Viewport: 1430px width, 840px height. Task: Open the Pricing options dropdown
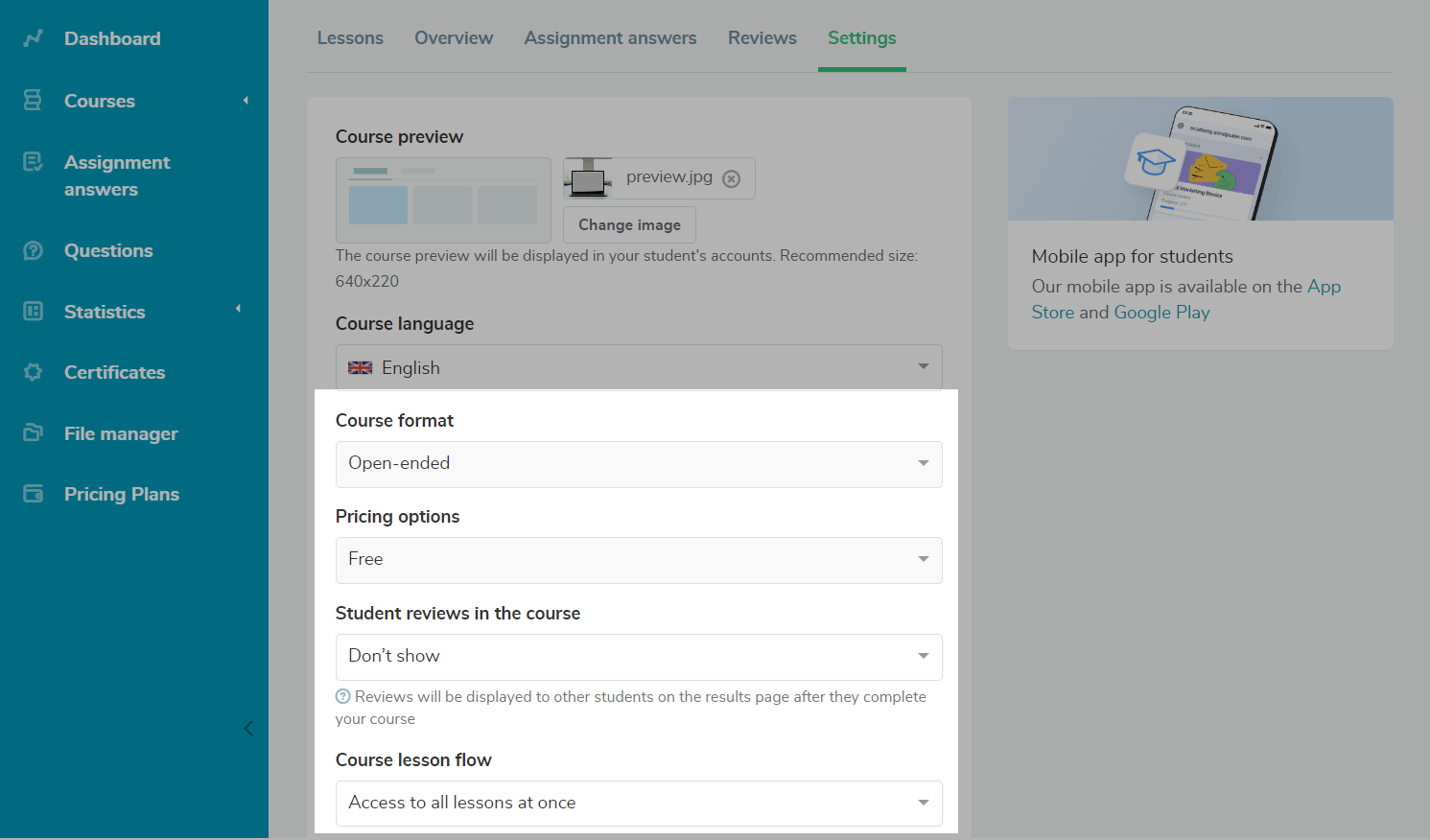[638, 560]
